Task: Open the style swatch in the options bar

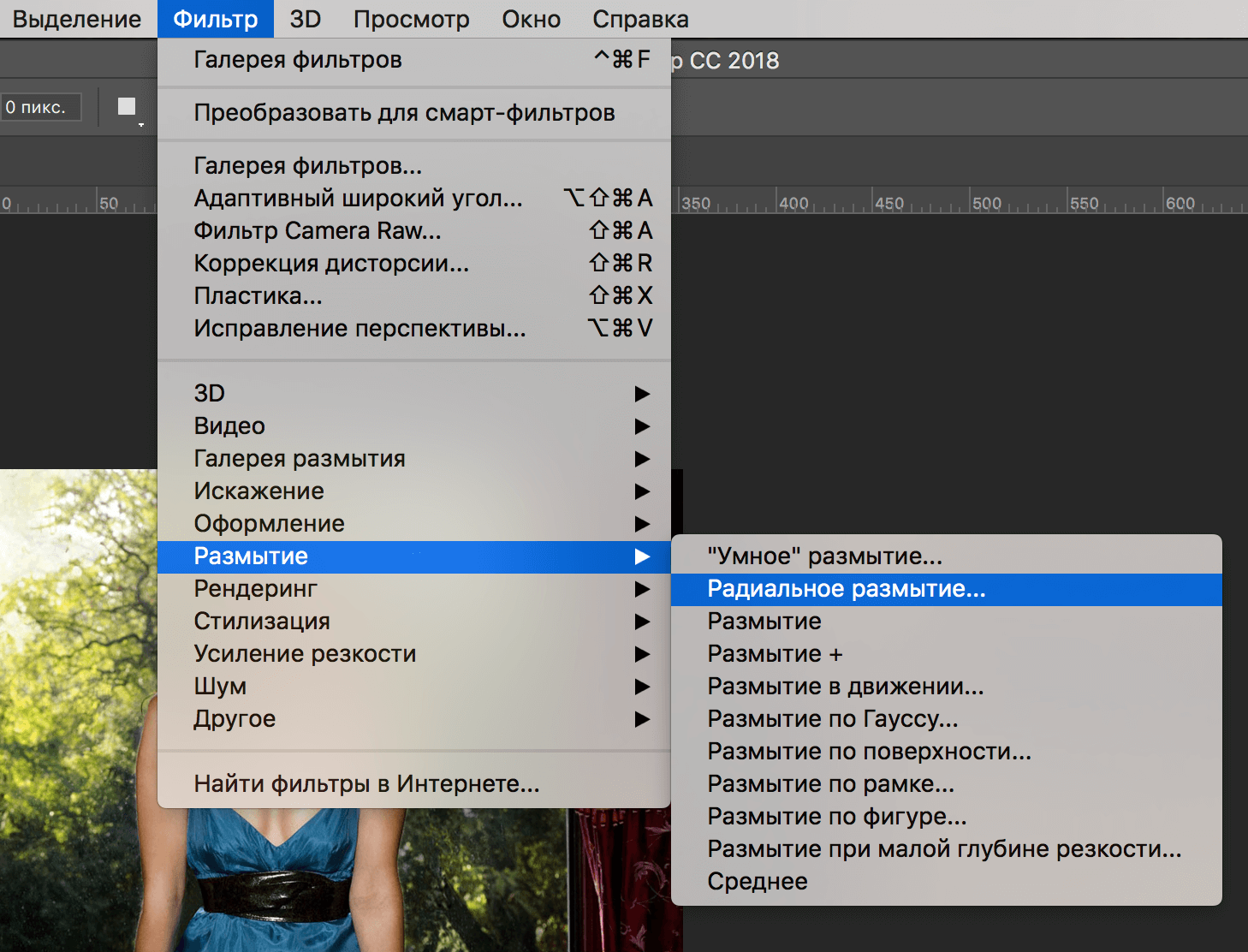Action: (125, 105)
